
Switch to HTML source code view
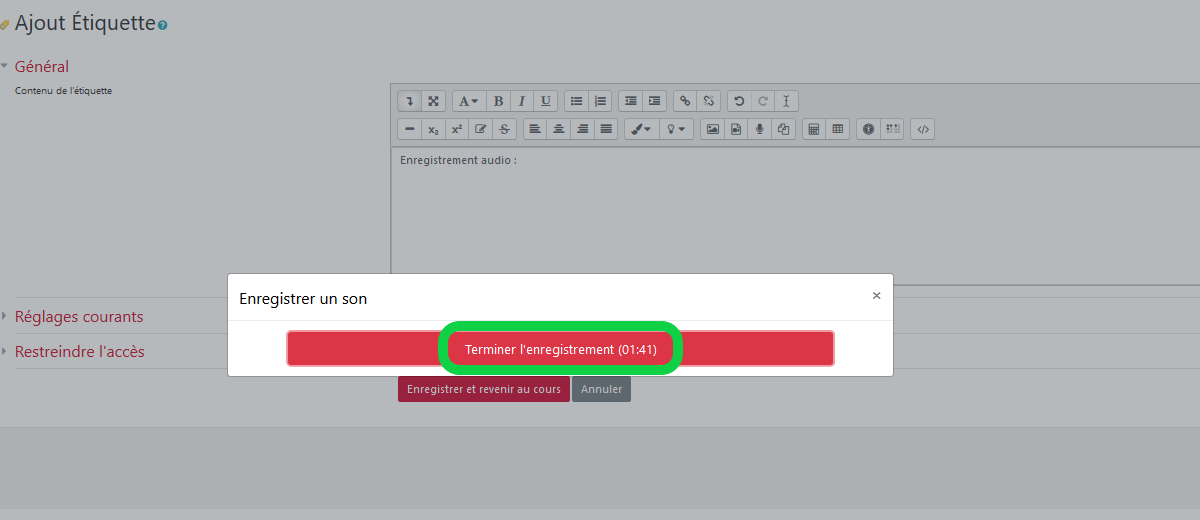(x=923, y=129)
